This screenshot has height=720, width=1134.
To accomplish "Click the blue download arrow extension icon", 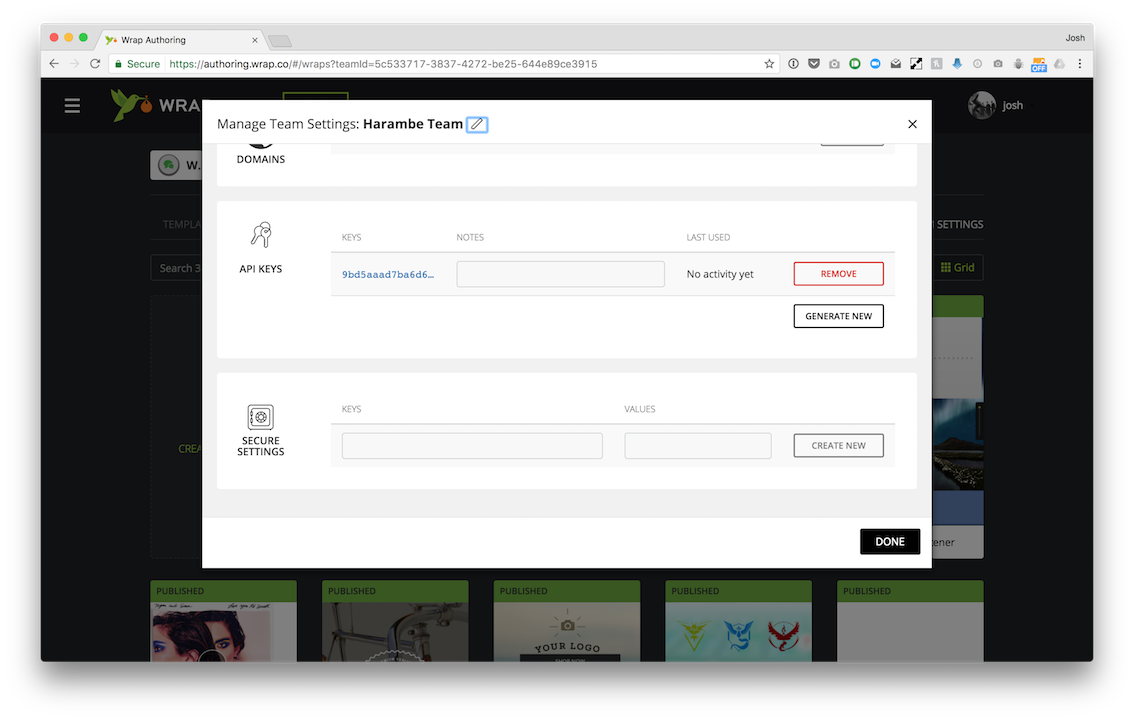I will 957,64.
